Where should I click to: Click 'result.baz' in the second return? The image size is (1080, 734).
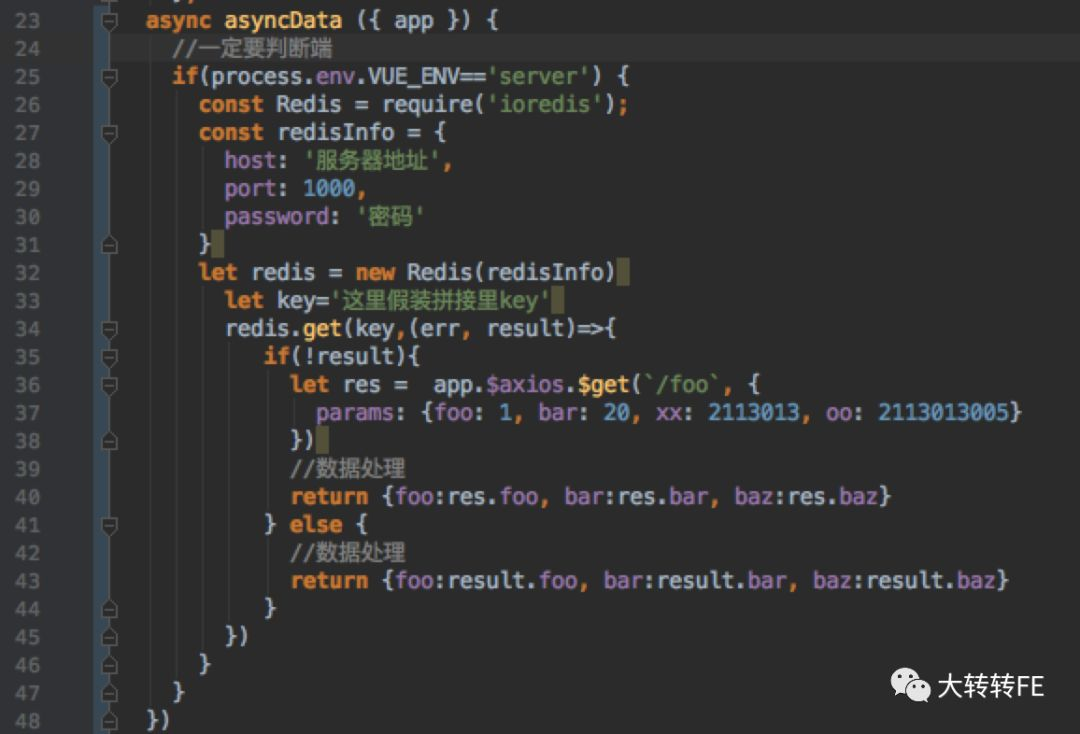pyautogui.click(x=931, y=580)
